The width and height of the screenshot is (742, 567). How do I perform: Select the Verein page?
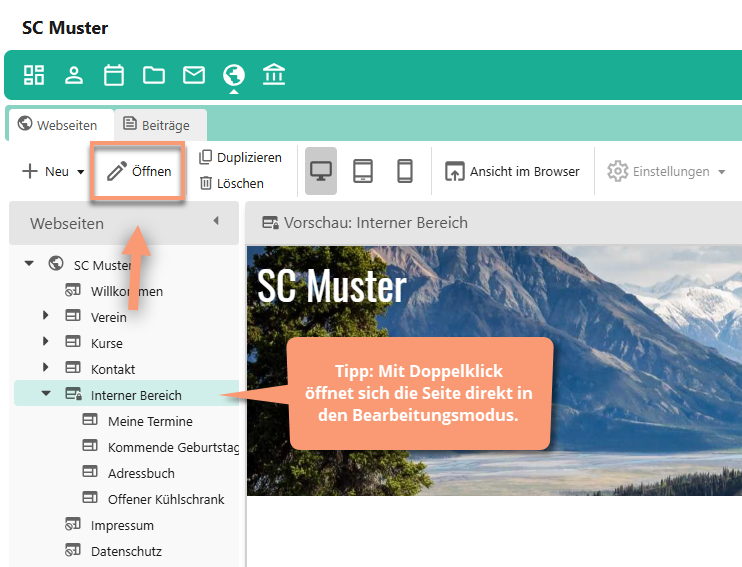pyautogui.click(x=109, y=317)
